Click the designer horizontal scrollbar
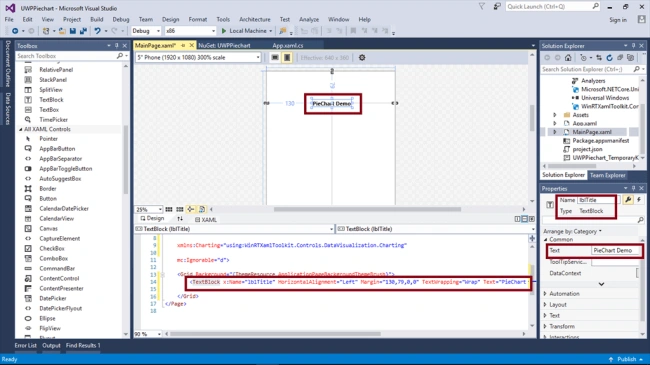This screenshot has height=365, width=650. tap(367, 209)
